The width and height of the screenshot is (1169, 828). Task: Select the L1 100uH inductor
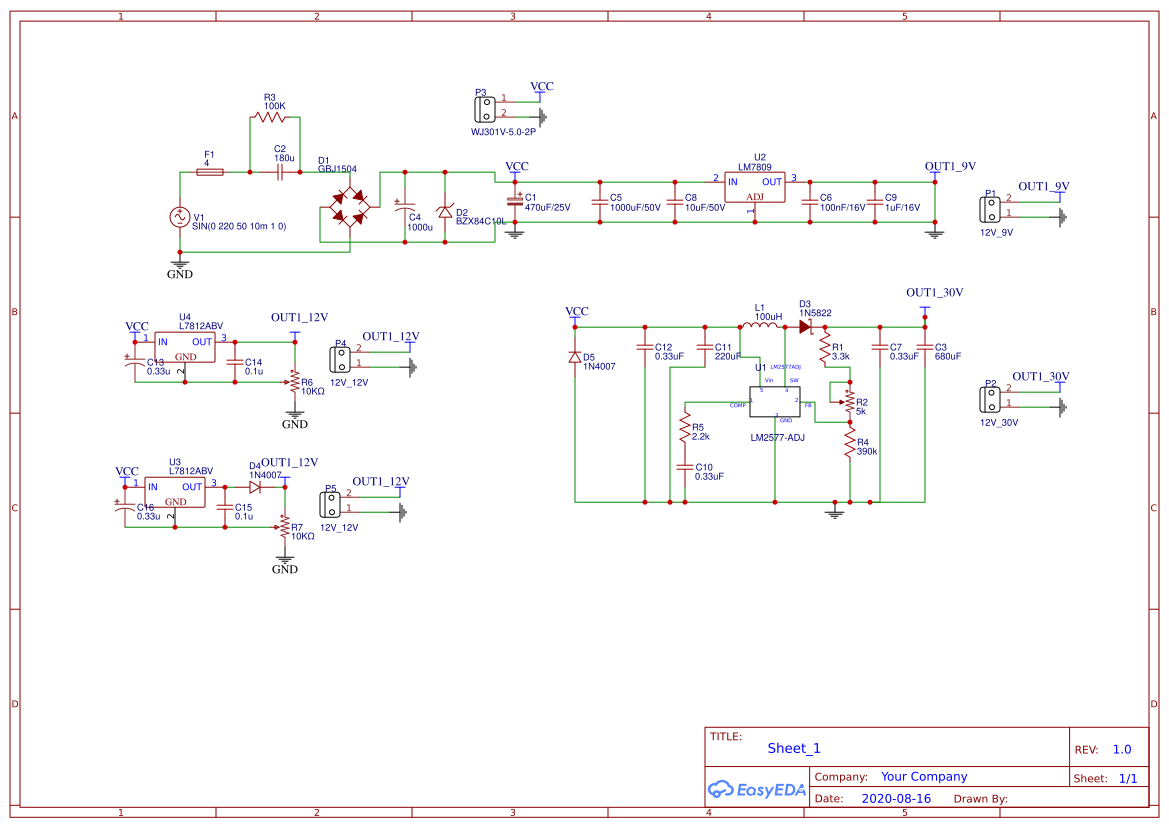(x=760, y=326)
